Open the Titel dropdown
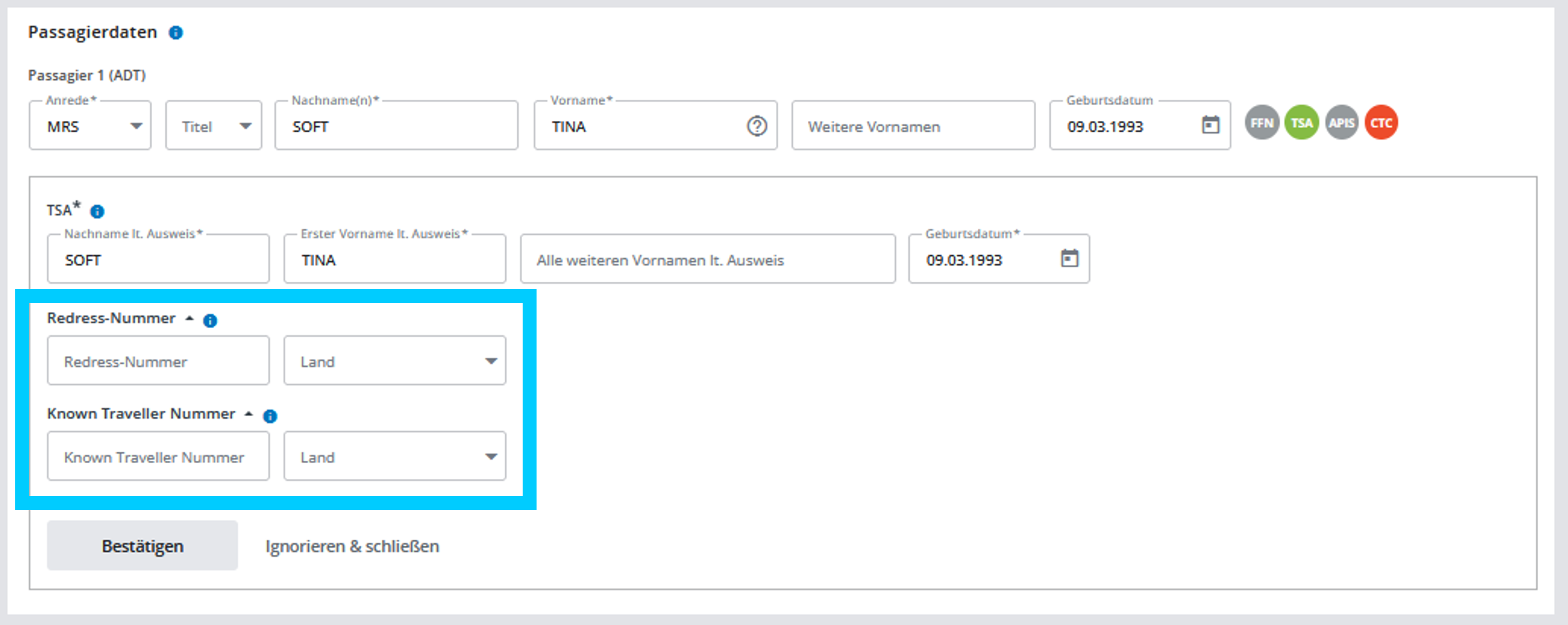The height and width of the screenshot is (625, 1568). 213,126
